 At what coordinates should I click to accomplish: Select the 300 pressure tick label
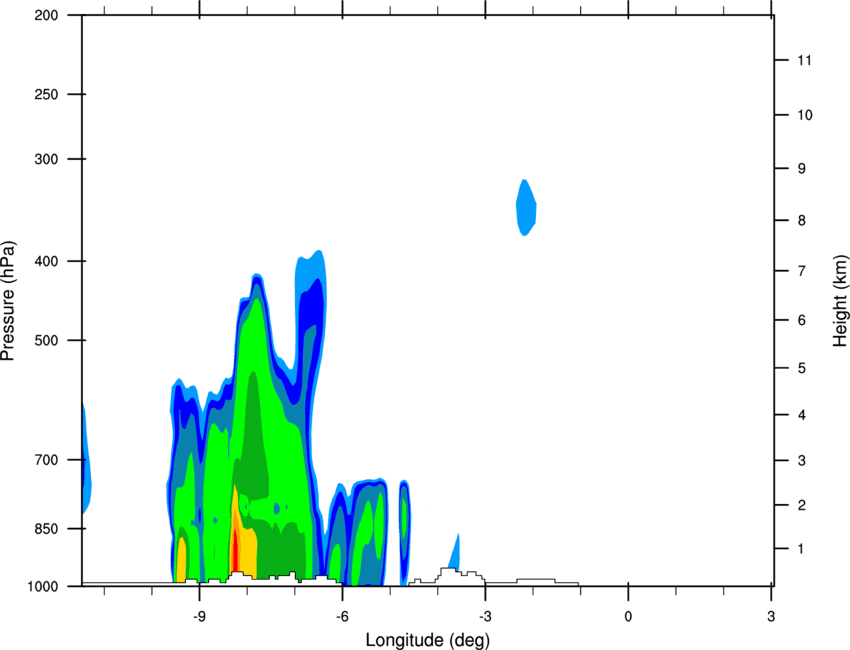(x=46, y=159)
